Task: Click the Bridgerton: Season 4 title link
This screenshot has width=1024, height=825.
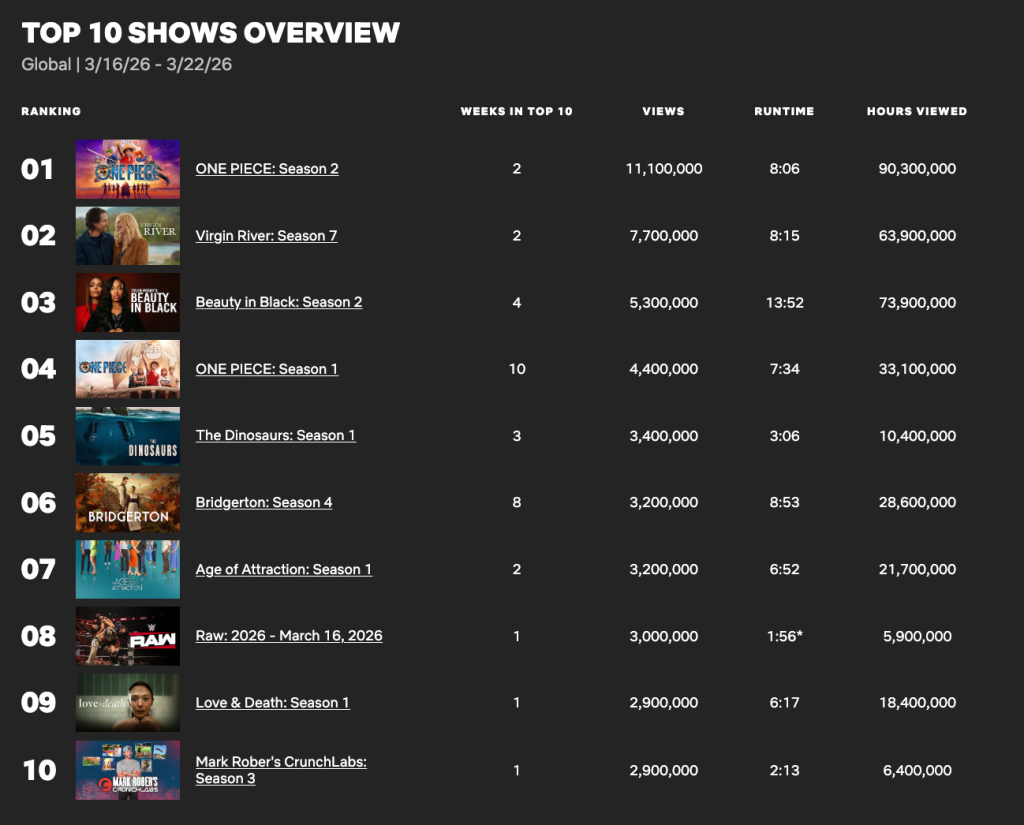Action: tap(264, 502)
